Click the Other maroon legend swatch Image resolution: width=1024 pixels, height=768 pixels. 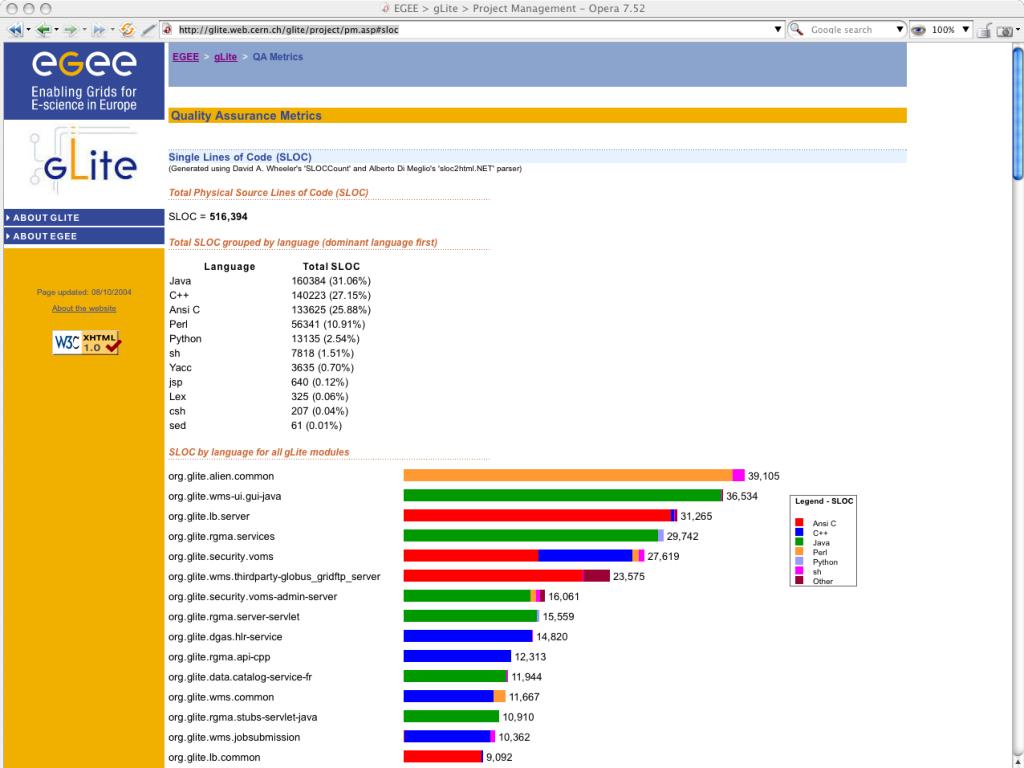pyautogui.click(x=799, y=580)
